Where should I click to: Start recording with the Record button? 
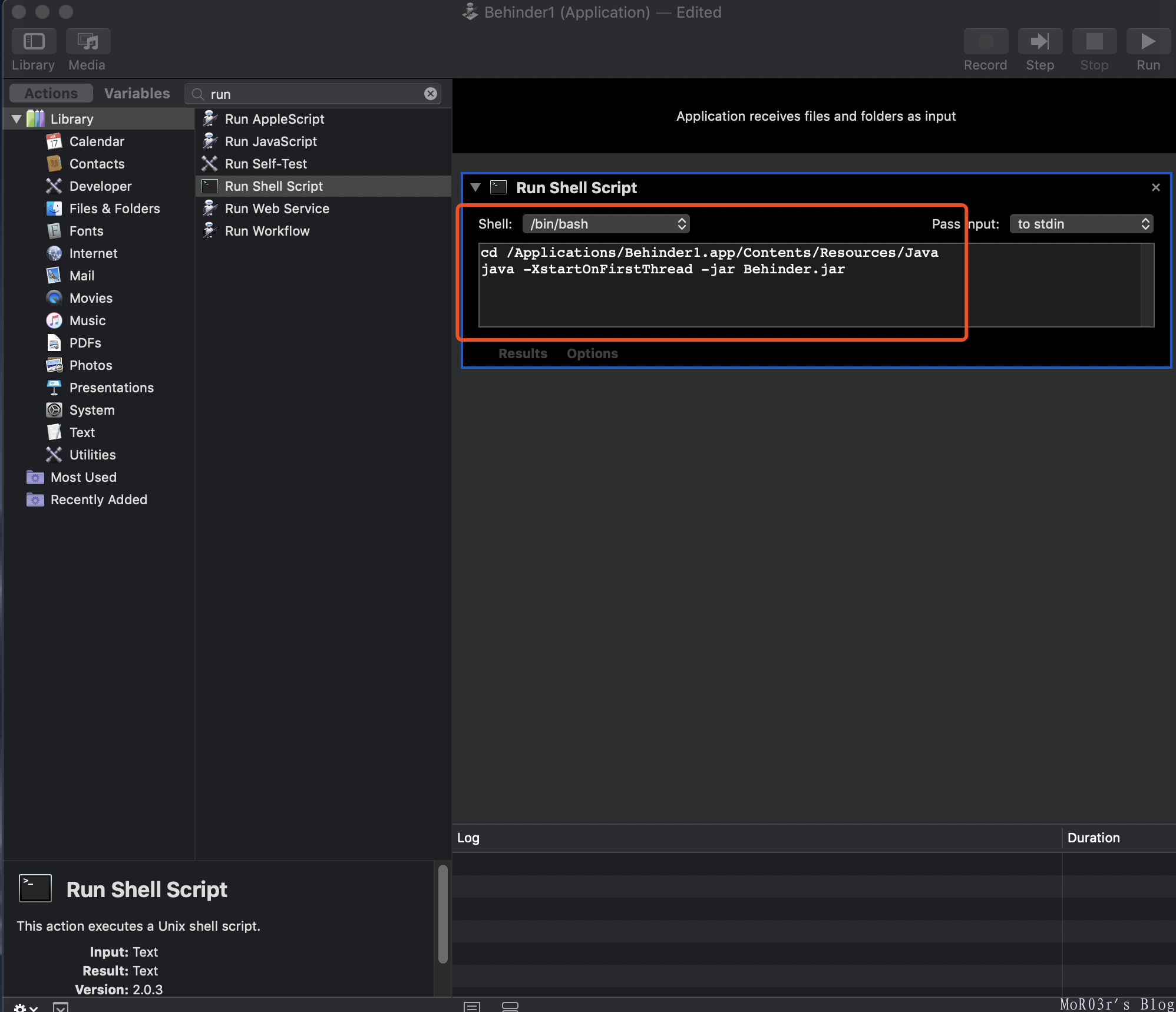[x=986, y=41]
